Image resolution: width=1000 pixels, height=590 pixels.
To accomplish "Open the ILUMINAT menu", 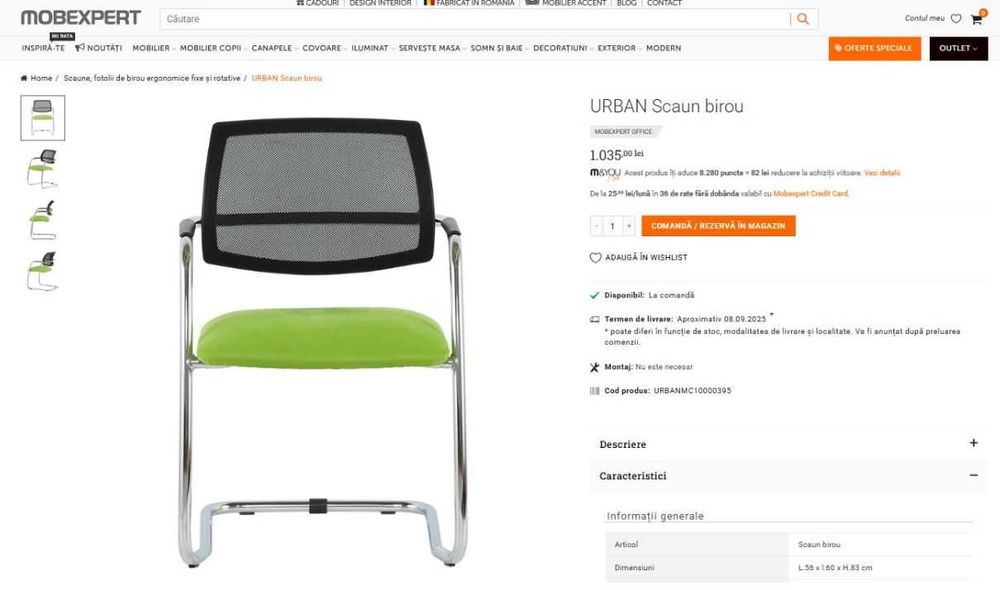I will (370, 48).
